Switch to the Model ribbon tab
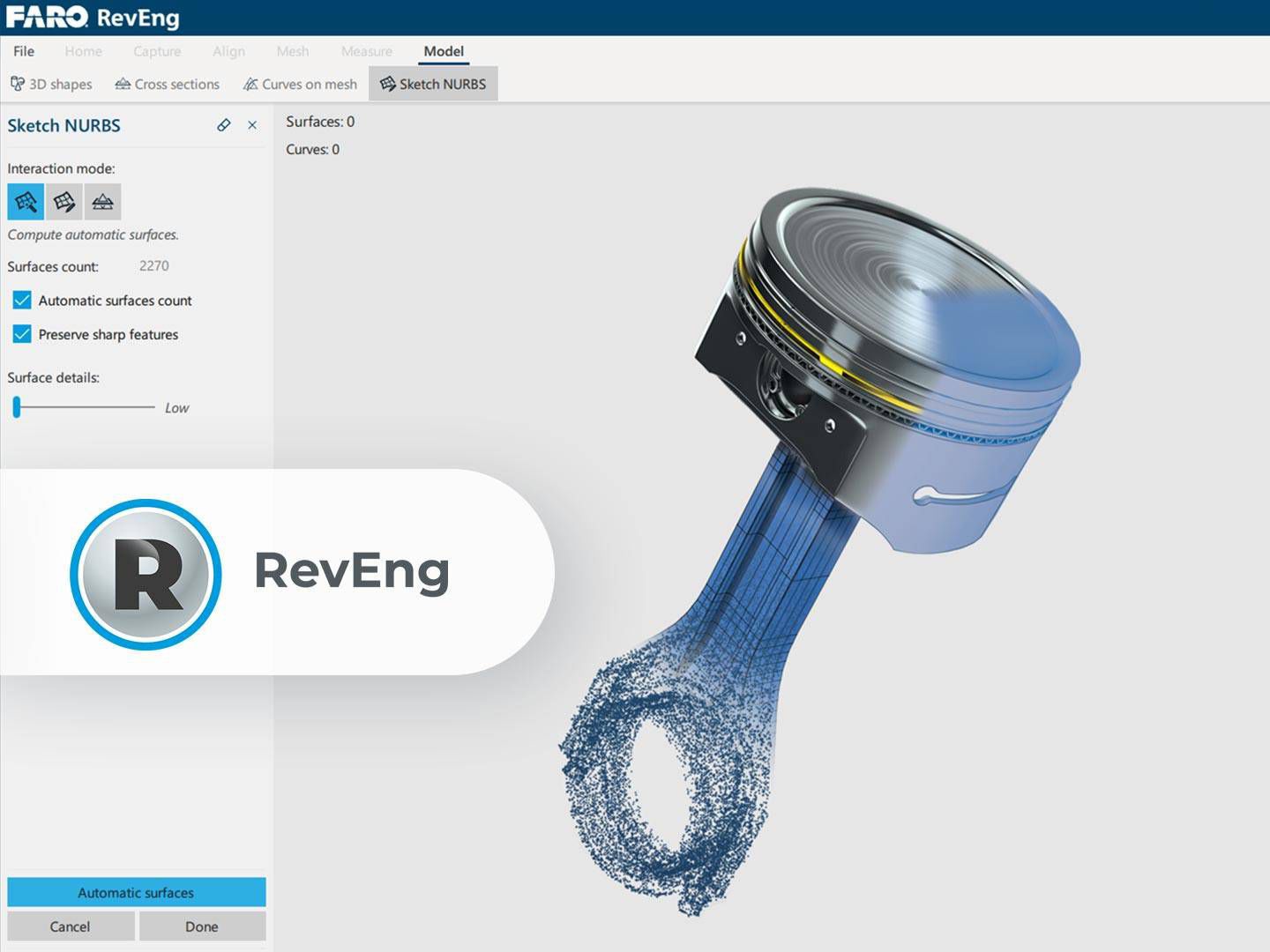 pyautogui.click(x=444, y=51)
